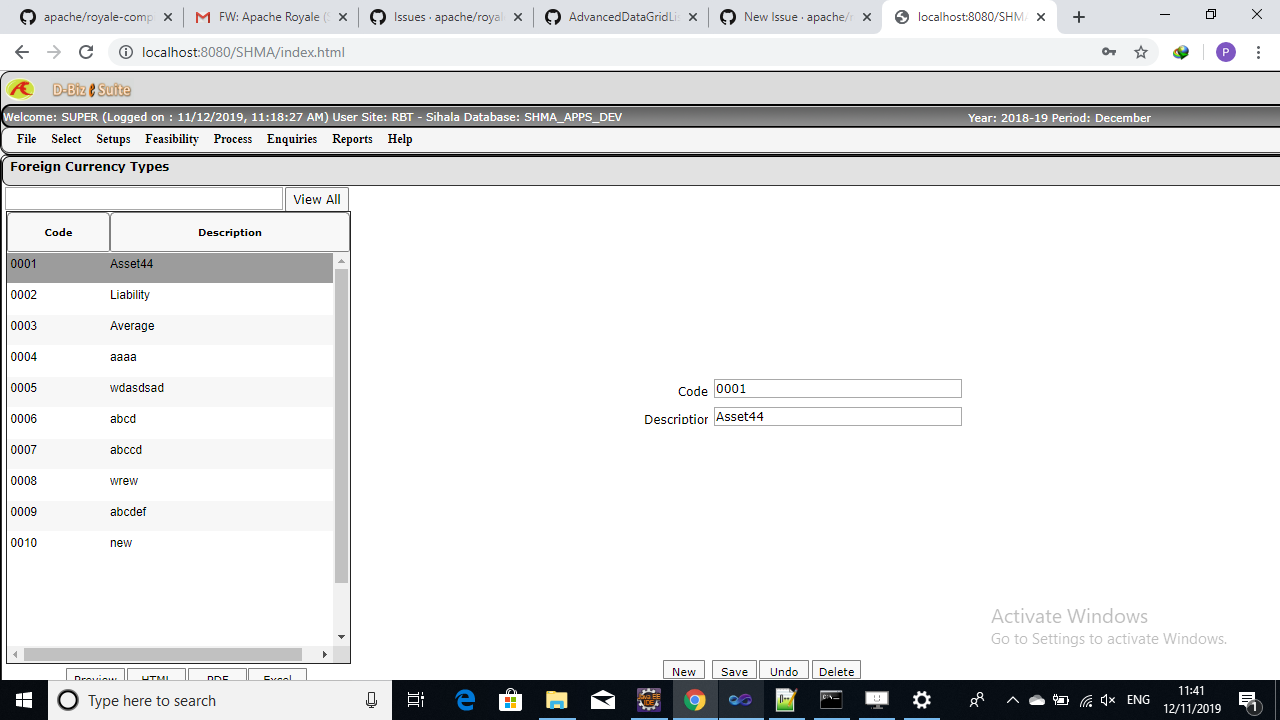Click the search filter field above the grid
This screenshot has width=1280, height=720.
pos(142,198)
